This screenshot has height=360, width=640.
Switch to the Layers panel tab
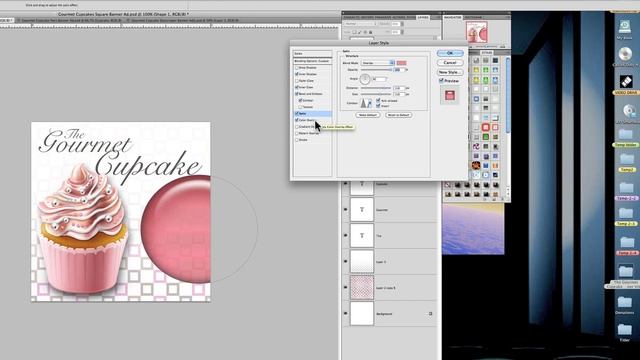(x=423, y=18)
